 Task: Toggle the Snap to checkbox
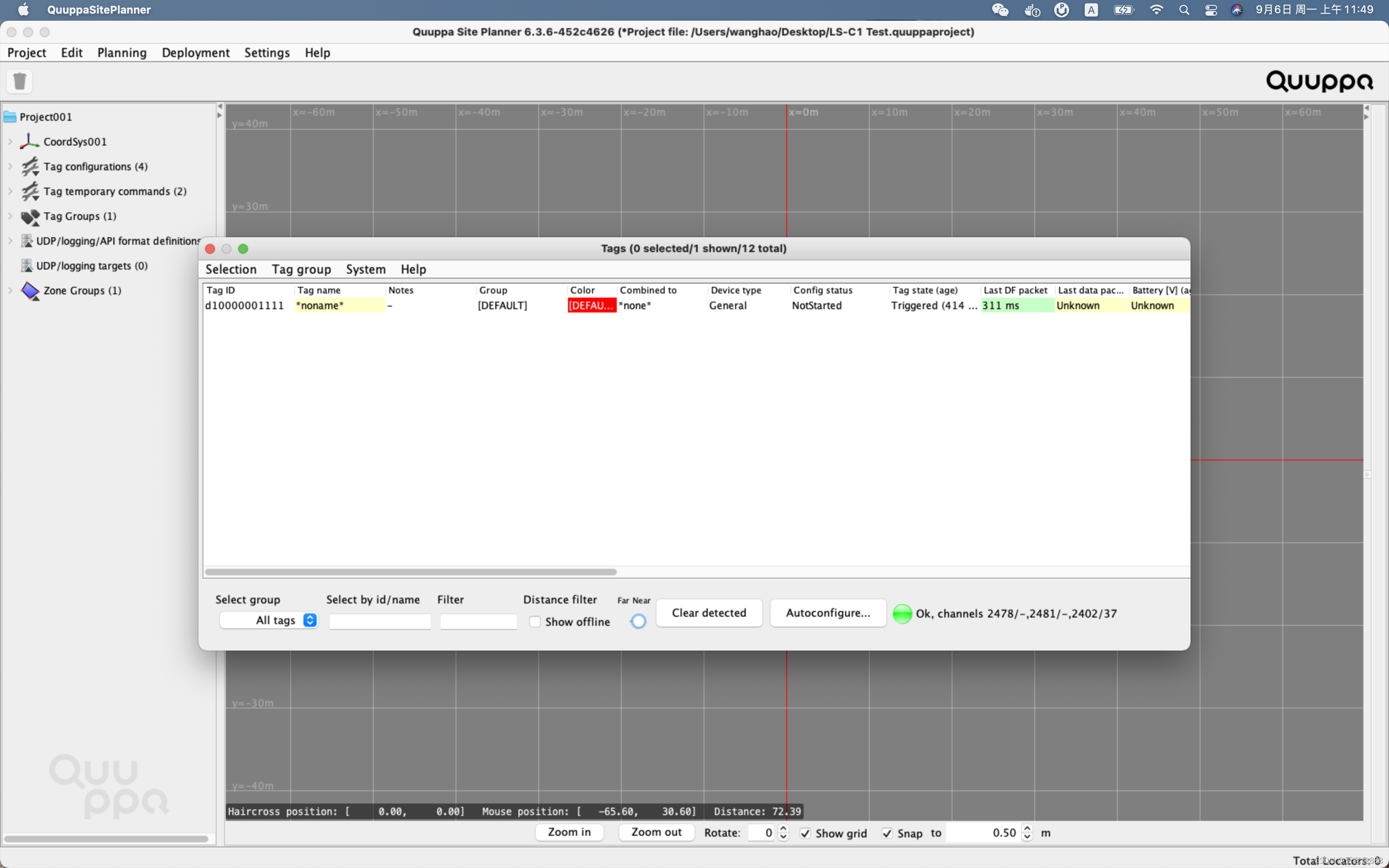(x=887, y=833)
